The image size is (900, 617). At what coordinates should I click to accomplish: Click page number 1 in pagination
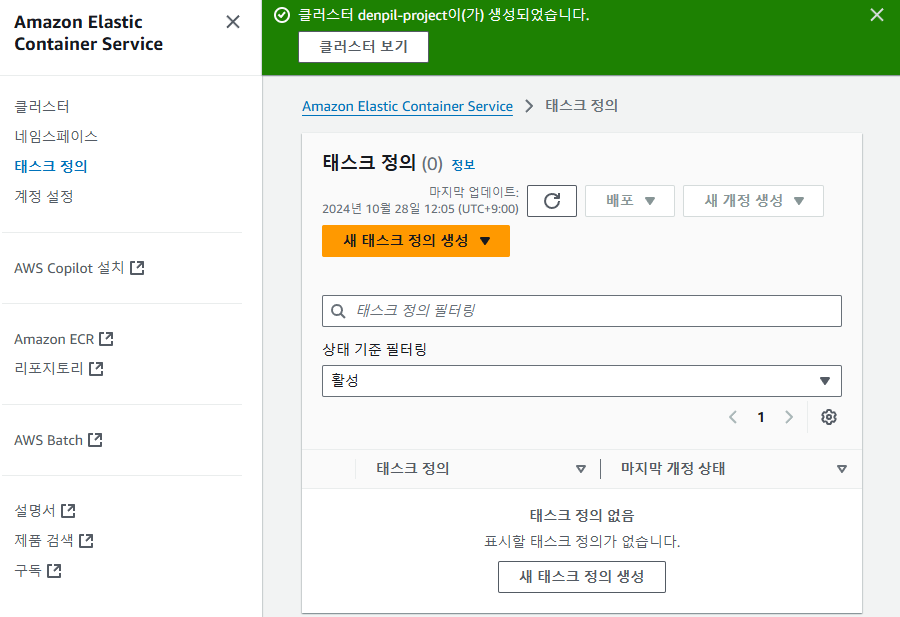point(761,417)
